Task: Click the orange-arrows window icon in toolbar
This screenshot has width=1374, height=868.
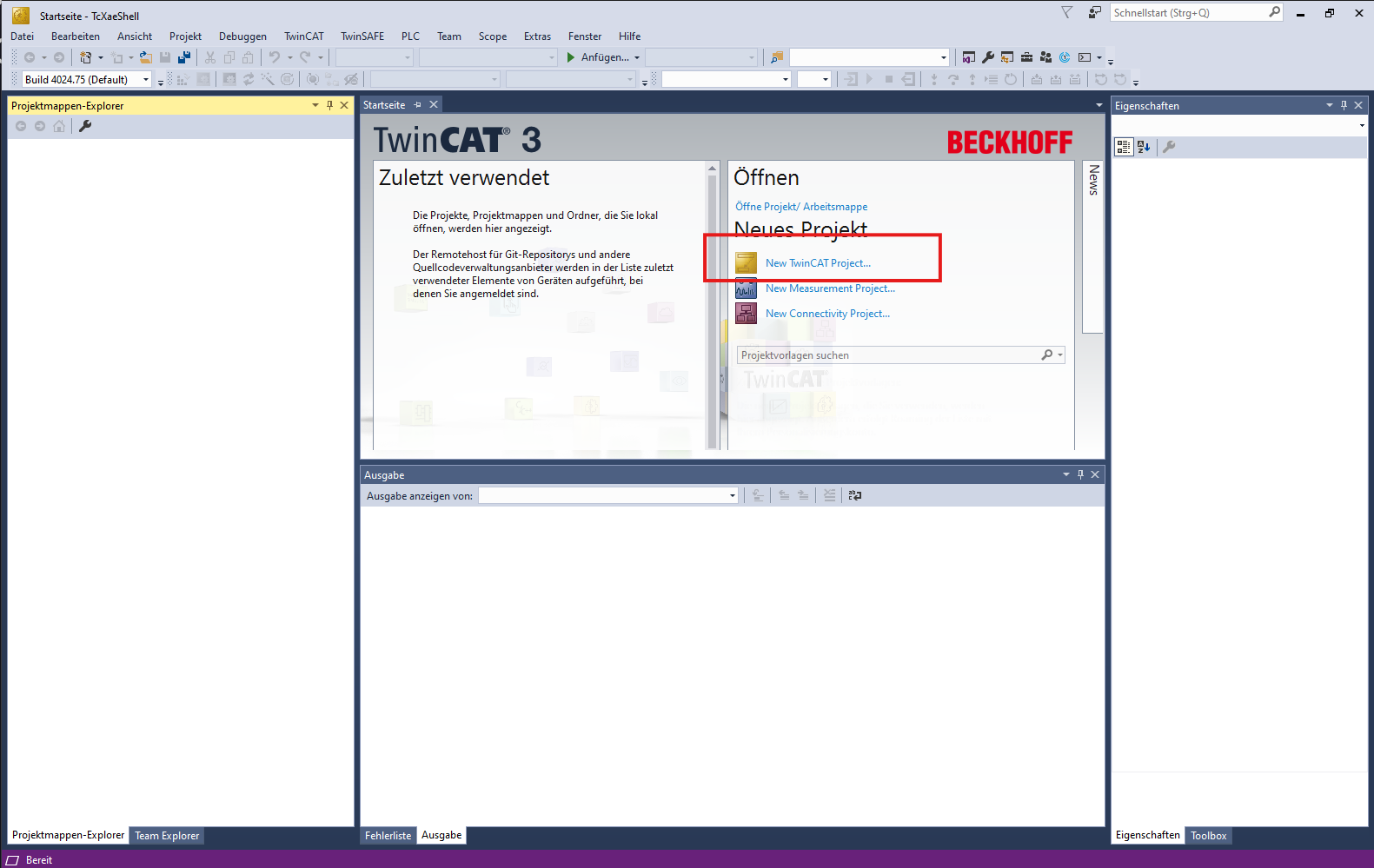Action: point(1007,57)
